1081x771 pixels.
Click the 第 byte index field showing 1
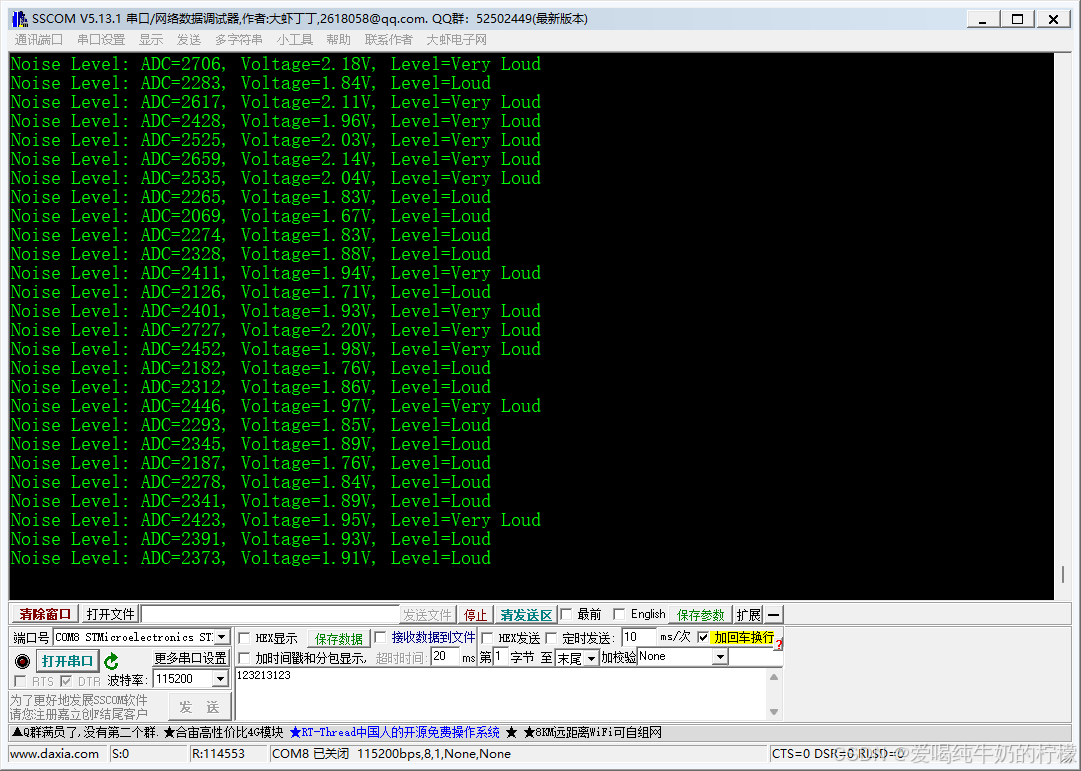[x=501, y=657]
